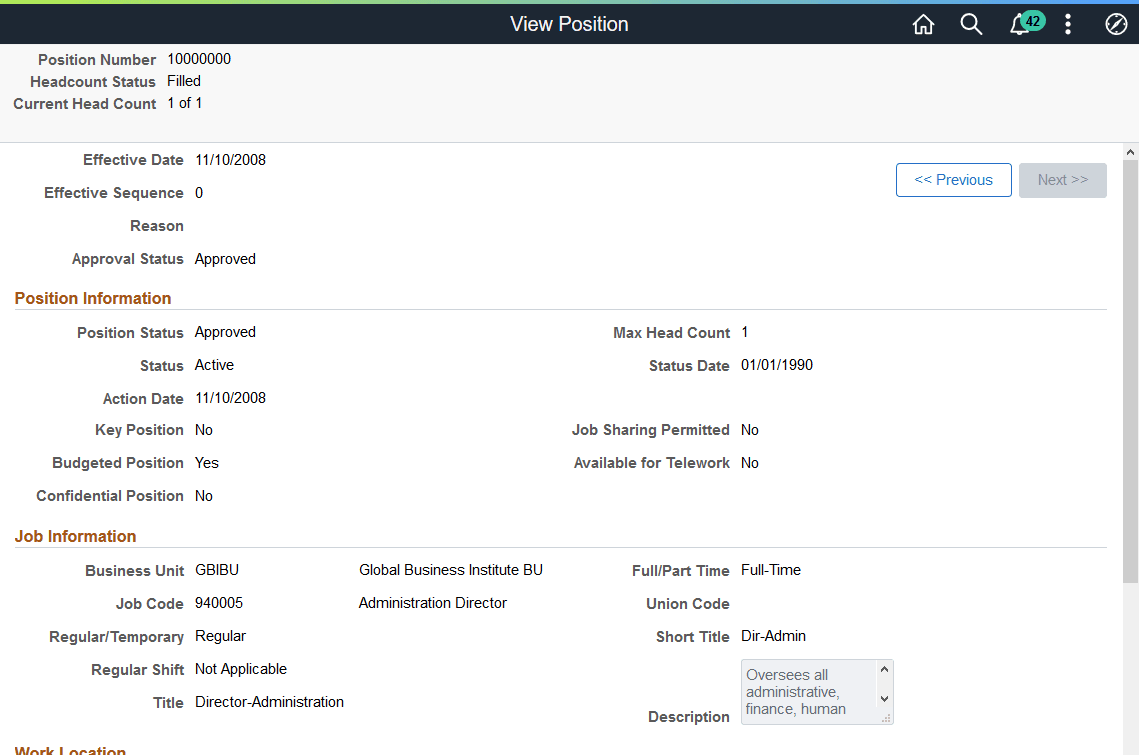This screenshot has width=1139, height=755.
Task: Open global Search
Action: 971,24
